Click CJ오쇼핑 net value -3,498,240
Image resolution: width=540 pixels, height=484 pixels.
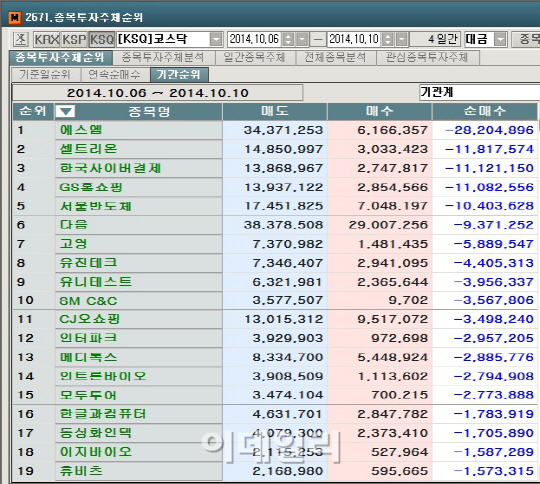[x=494, y=319]
